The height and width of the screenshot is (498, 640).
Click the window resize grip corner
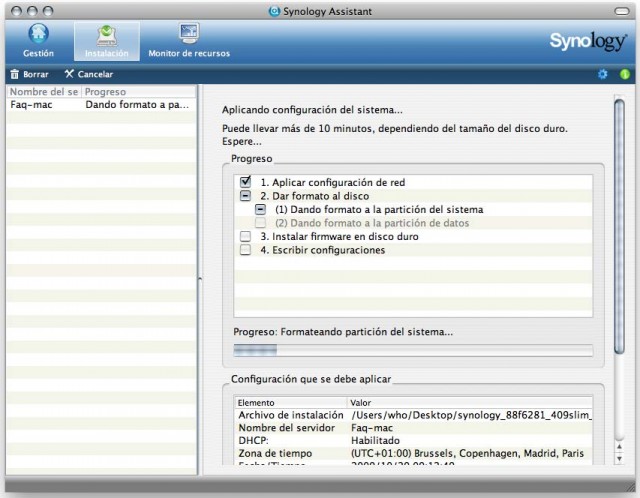pos(630,487)
